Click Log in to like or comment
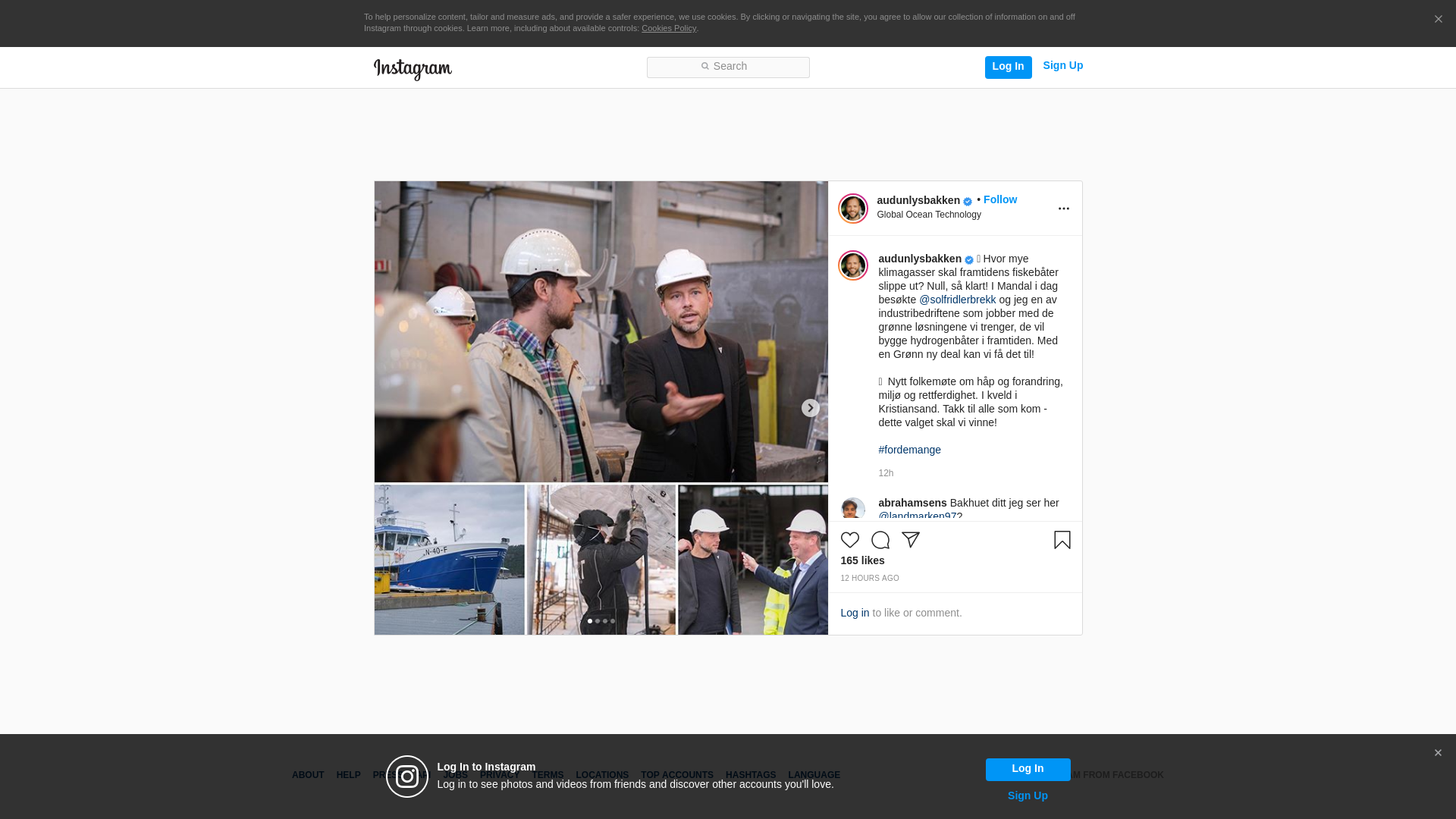The image size is (1456, 819). (855, 613)
